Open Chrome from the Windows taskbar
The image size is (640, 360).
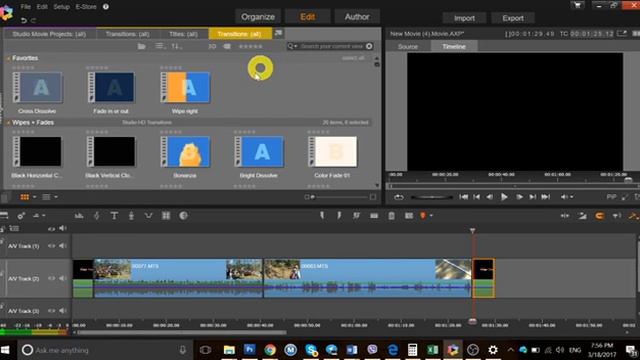tap(269, 350)
